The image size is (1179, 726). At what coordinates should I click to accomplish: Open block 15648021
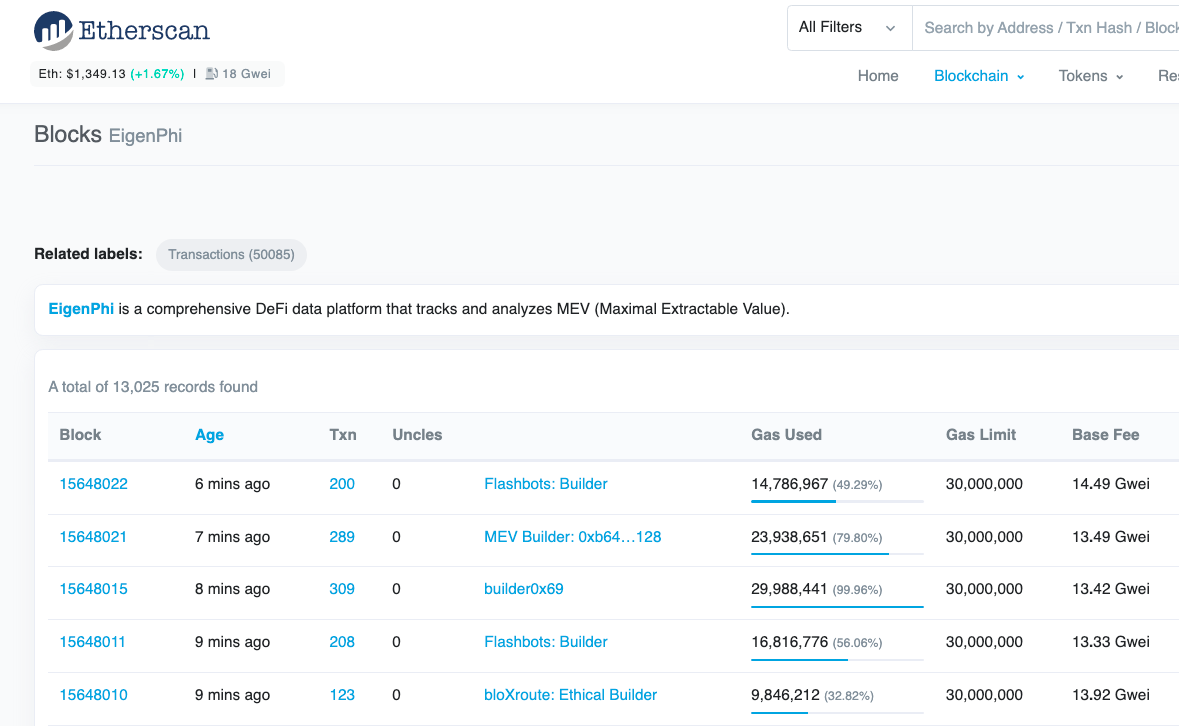pyautogui.click(x=93, y=537)
